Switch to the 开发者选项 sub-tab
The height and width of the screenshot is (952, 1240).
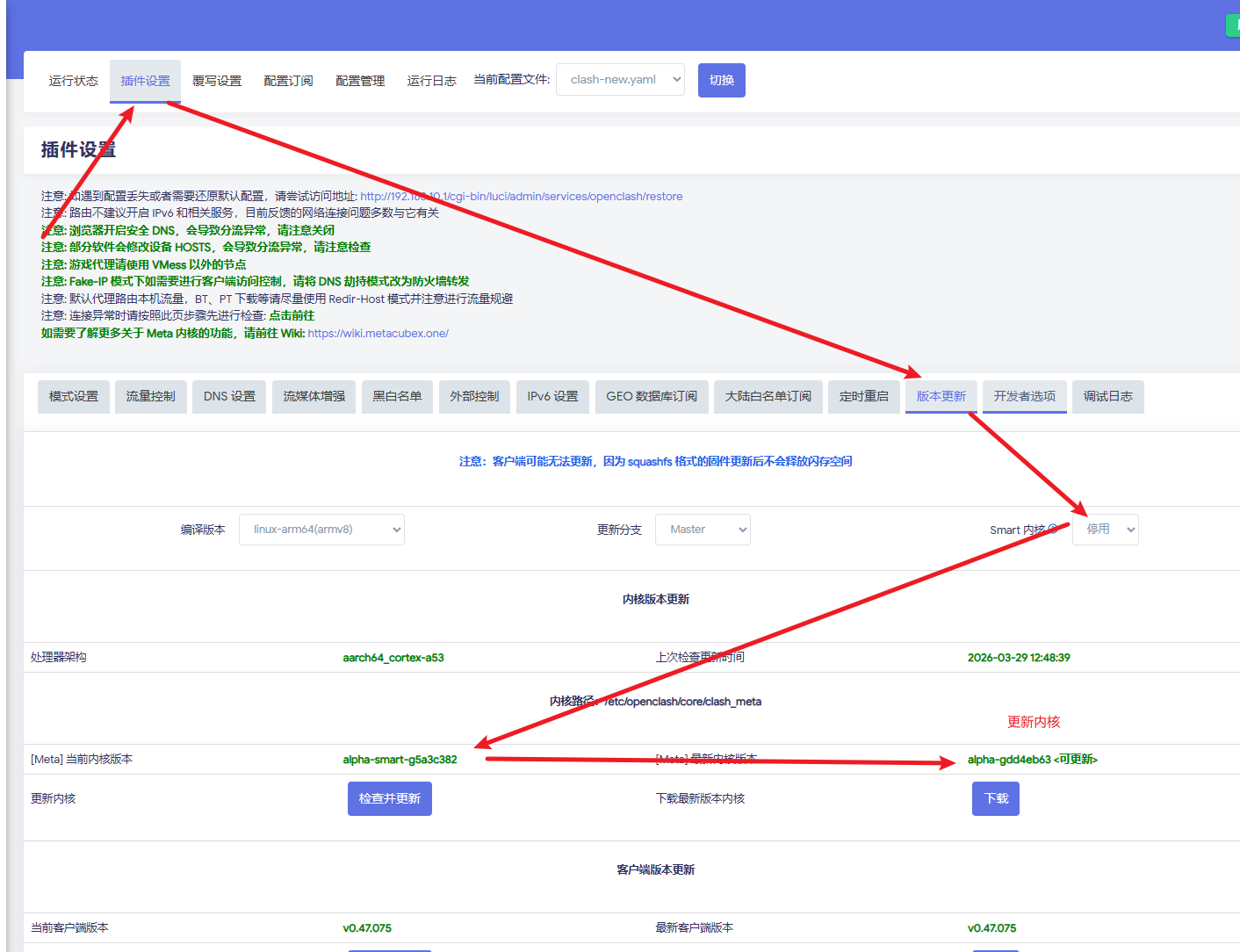pos(1025,397)
